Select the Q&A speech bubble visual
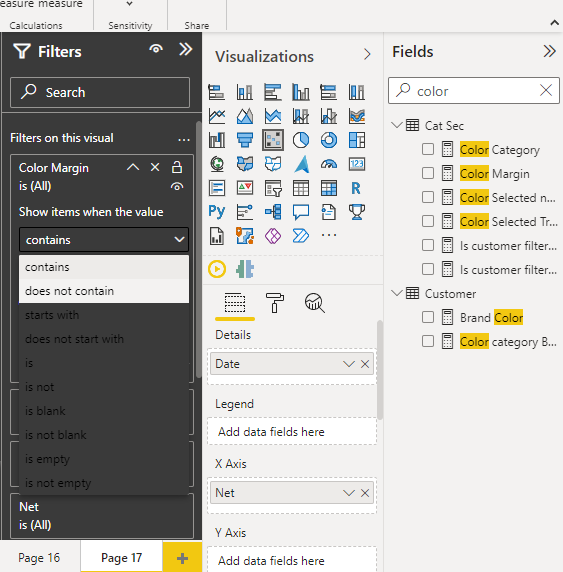Viewport: 563px width, 572px height. click(301, 212)
